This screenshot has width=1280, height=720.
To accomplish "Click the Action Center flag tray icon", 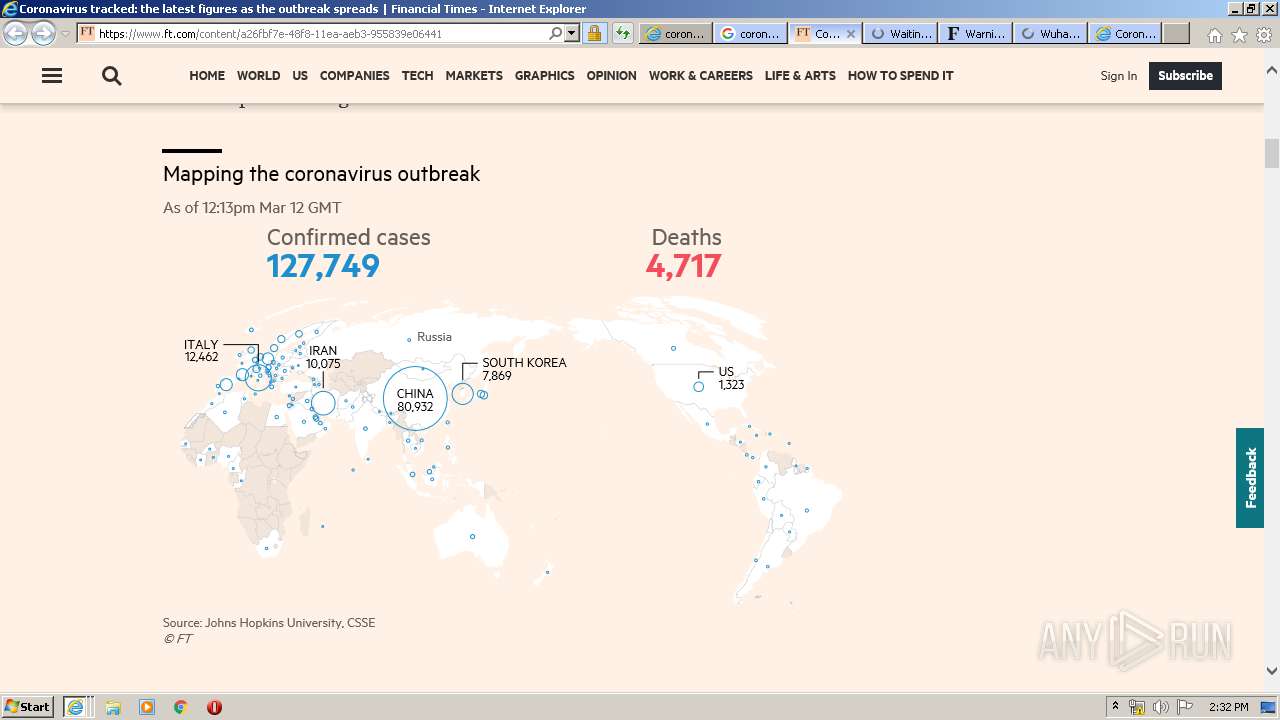I will pos(1185,707).
